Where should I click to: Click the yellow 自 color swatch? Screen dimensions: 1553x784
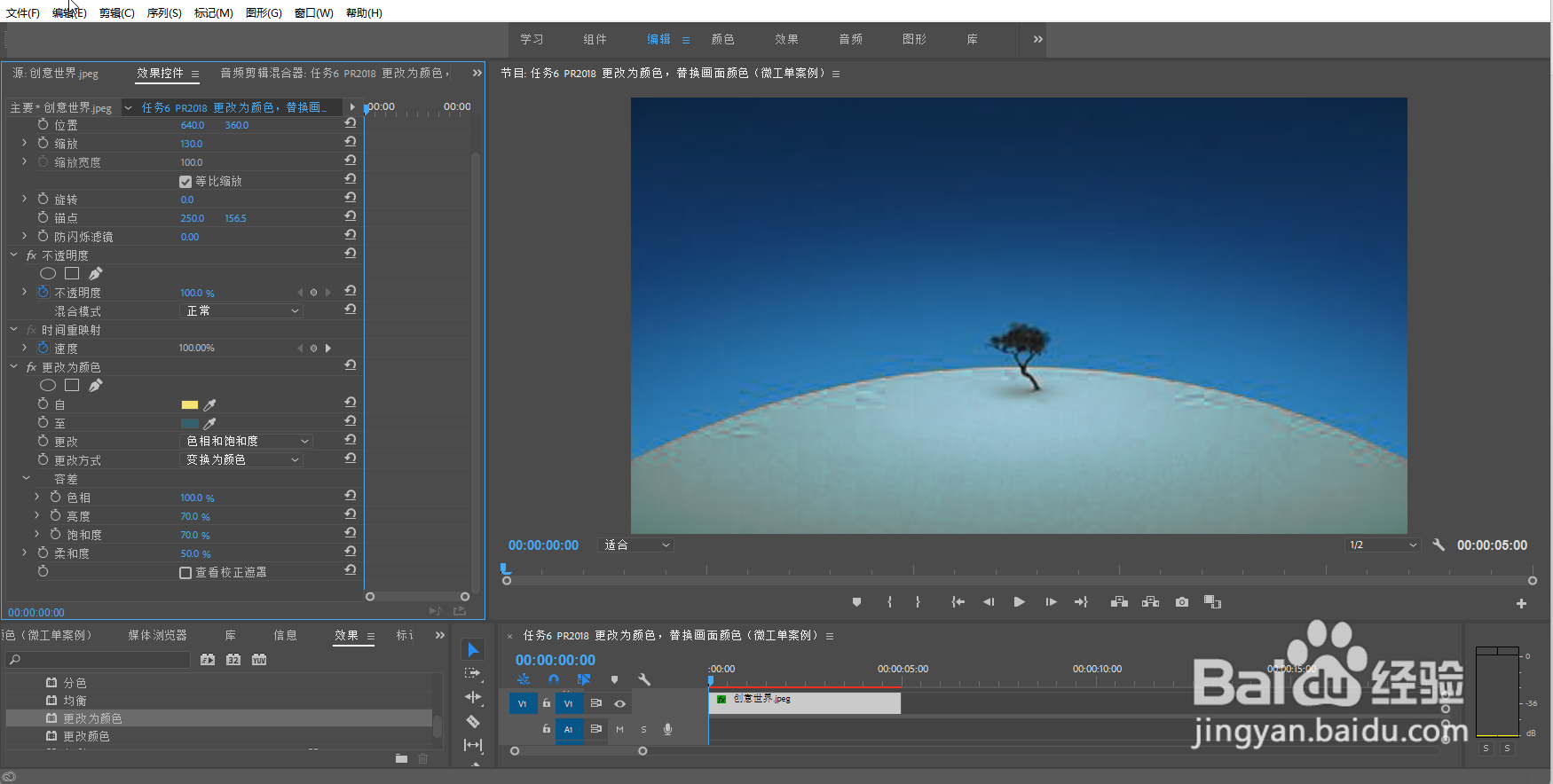tap(190, 405)
